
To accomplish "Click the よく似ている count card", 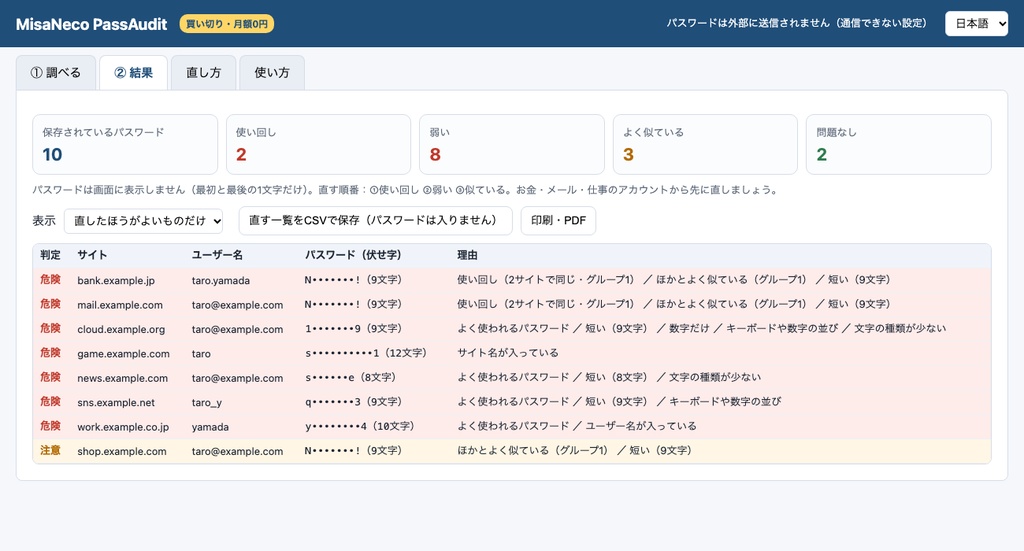I will [705, 144].
